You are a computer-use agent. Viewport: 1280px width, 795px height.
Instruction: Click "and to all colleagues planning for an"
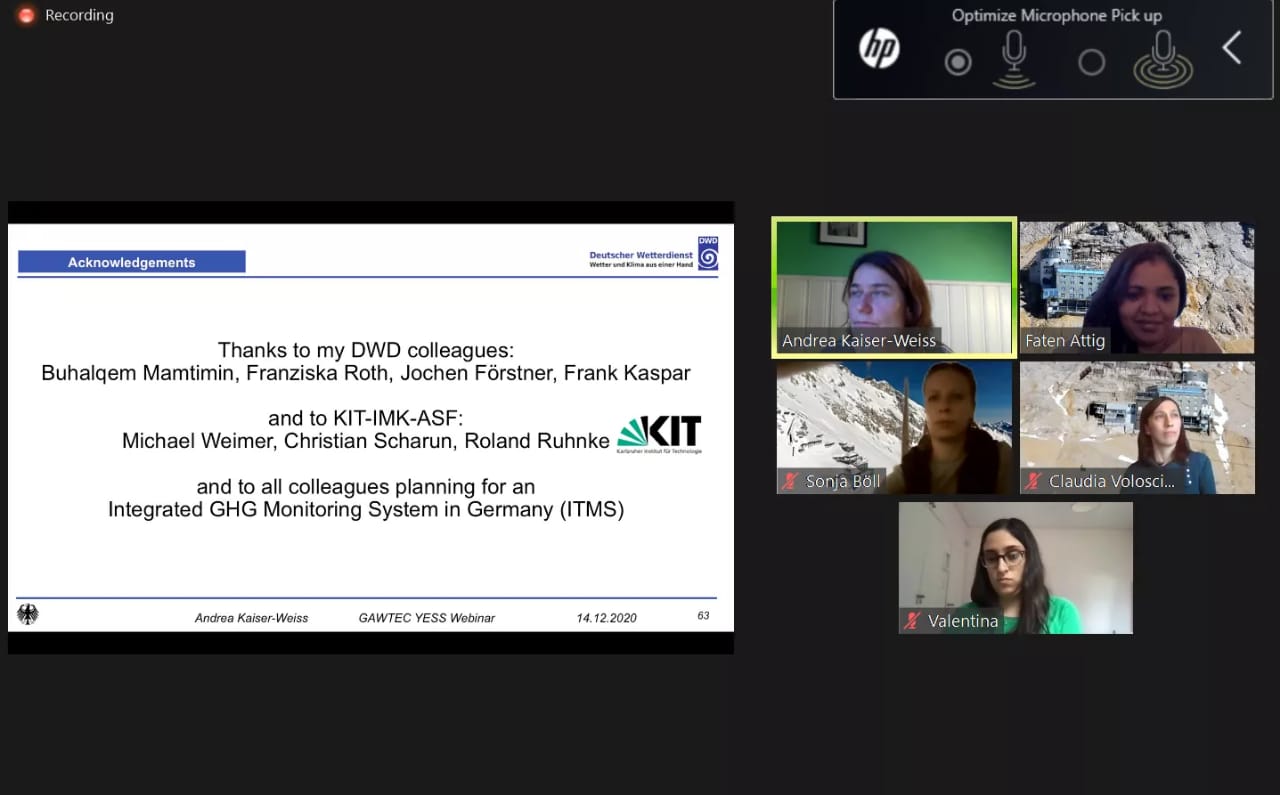(366, 487)
